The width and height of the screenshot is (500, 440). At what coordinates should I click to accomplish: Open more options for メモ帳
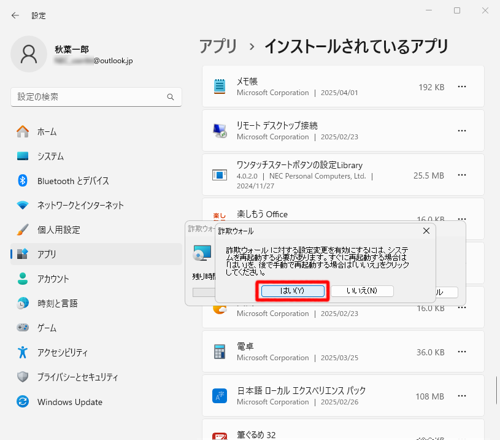pos(462,87)
